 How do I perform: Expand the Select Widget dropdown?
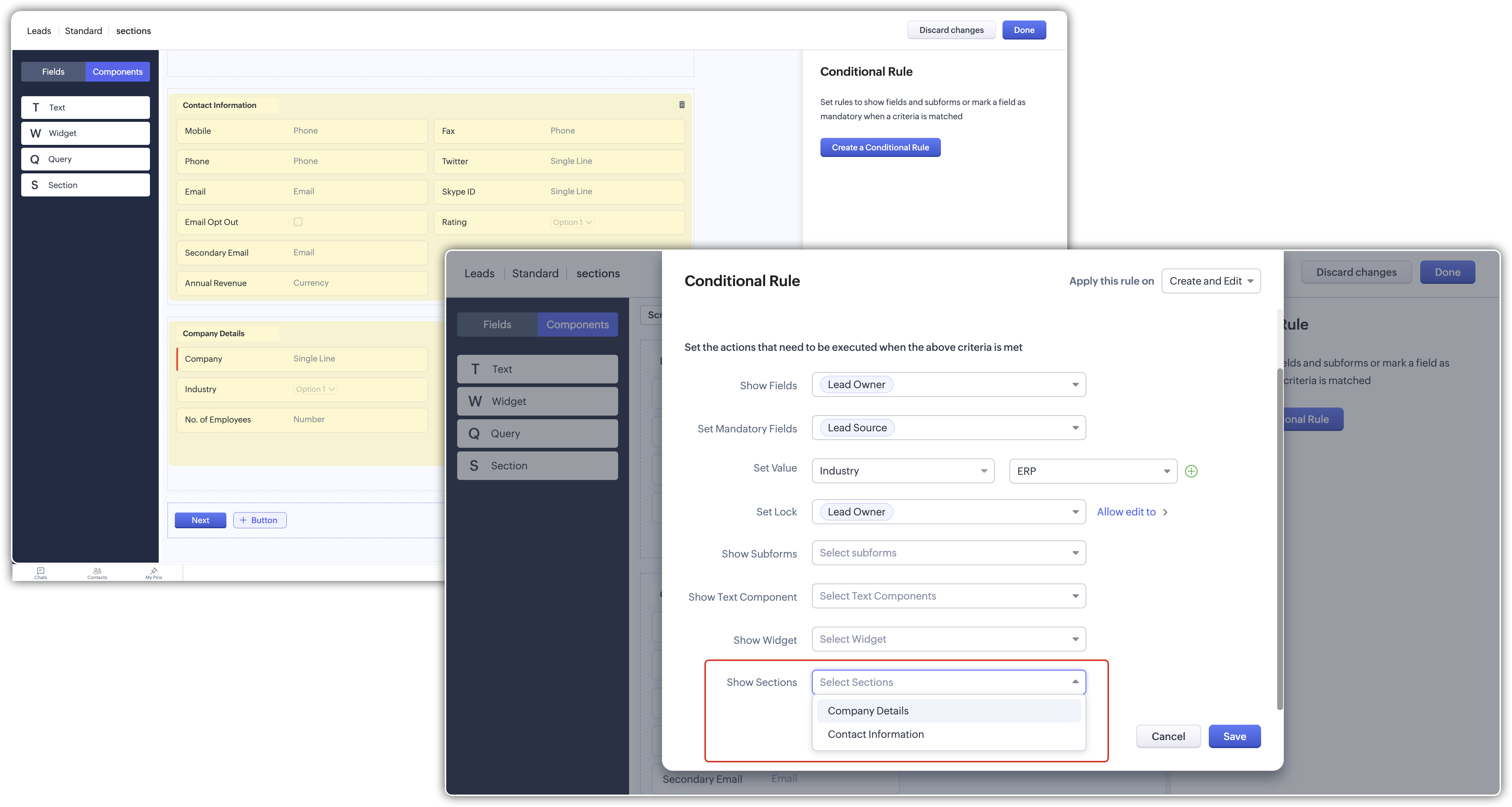948,639
